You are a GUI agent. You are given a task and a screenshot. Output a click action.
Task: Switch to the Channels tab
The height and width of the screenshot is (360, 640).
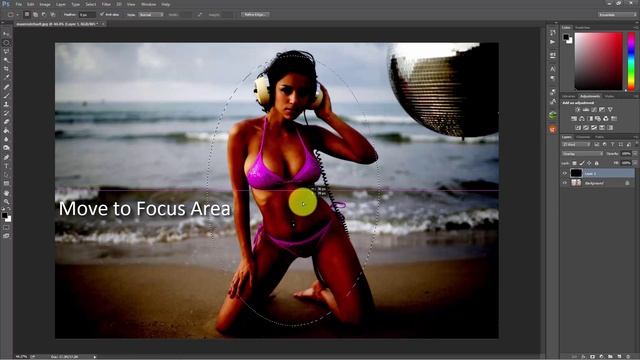point(583,137)
